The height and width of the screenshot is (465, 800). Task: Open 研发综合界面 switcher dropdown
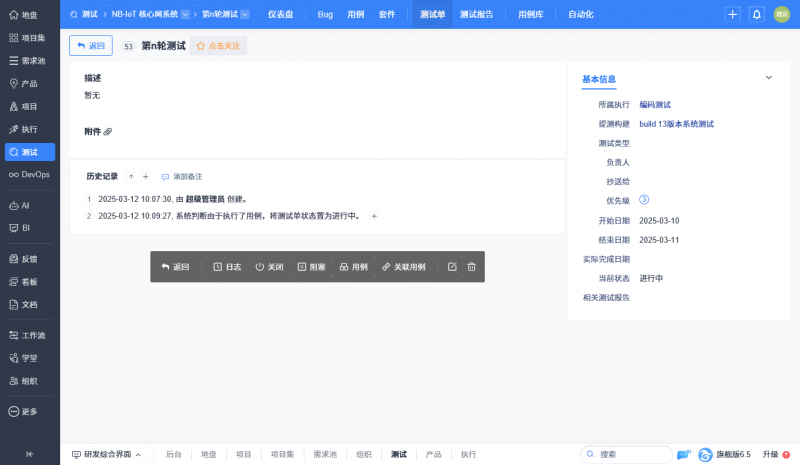tap(106, 454)
